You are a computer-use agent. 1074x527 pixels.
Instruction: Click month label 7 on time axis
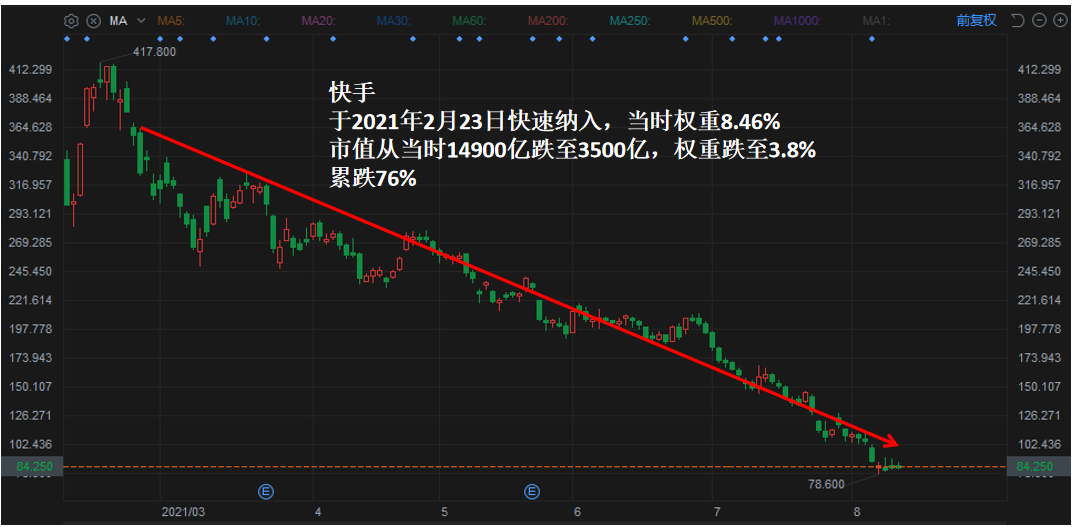(x=717, y=512)
